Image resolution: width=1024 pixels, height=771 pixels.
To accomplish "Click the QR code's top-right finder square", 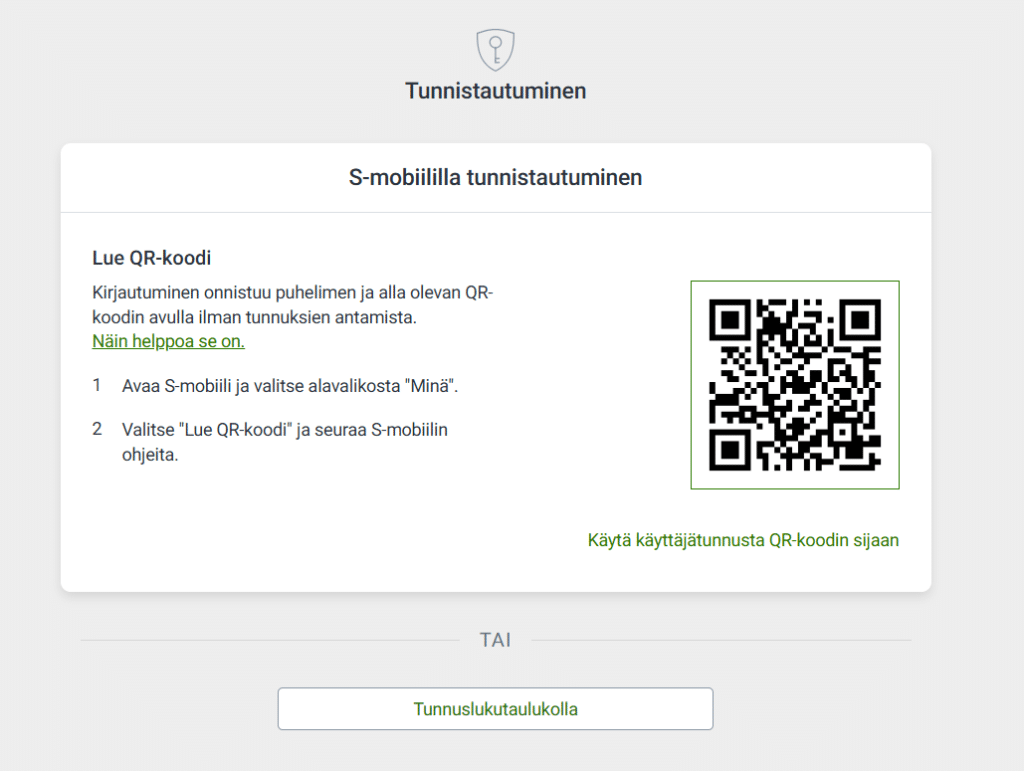I will 860,320.
